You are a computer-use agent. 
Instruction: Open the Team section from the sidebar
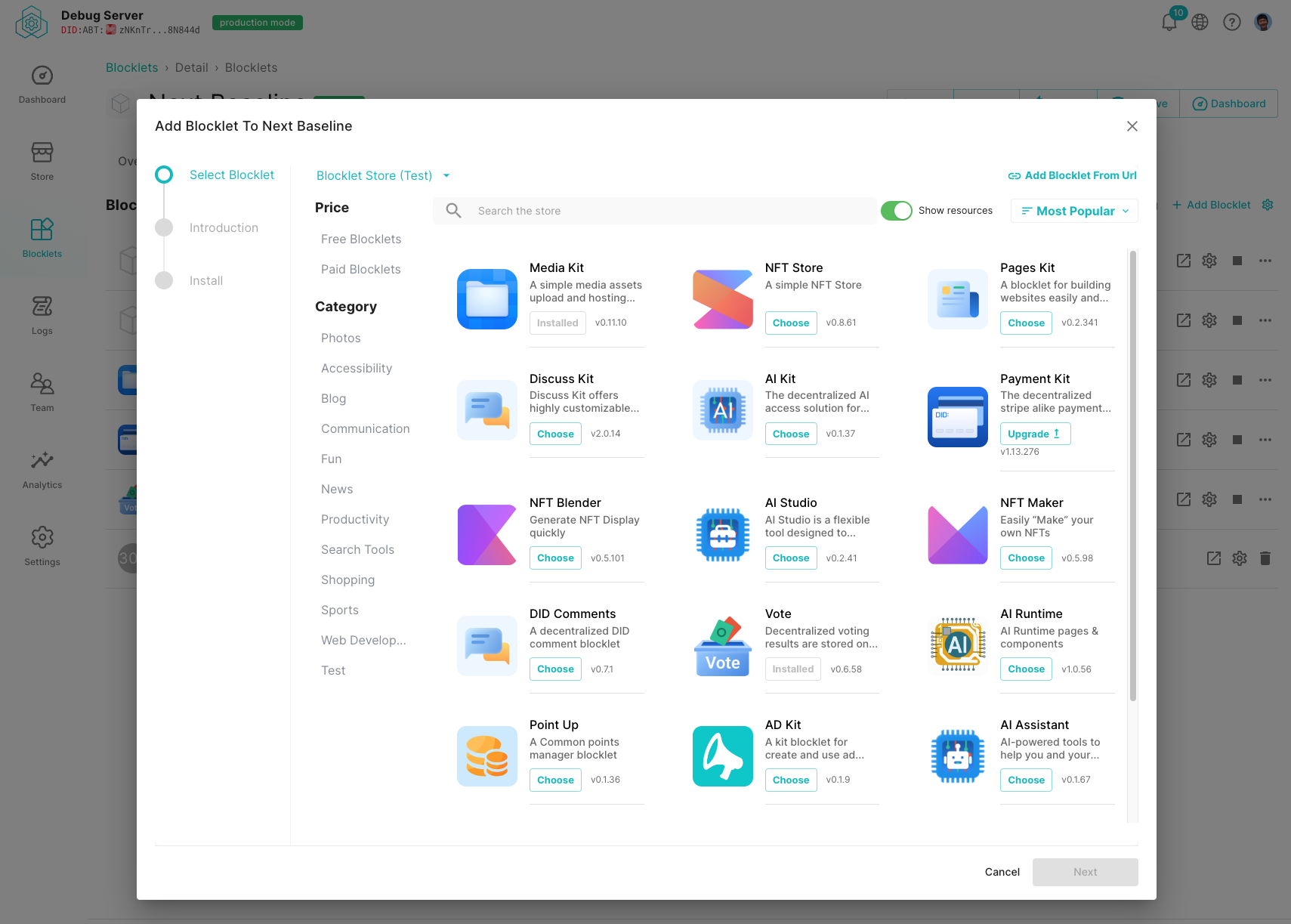(x=42, y=392)
